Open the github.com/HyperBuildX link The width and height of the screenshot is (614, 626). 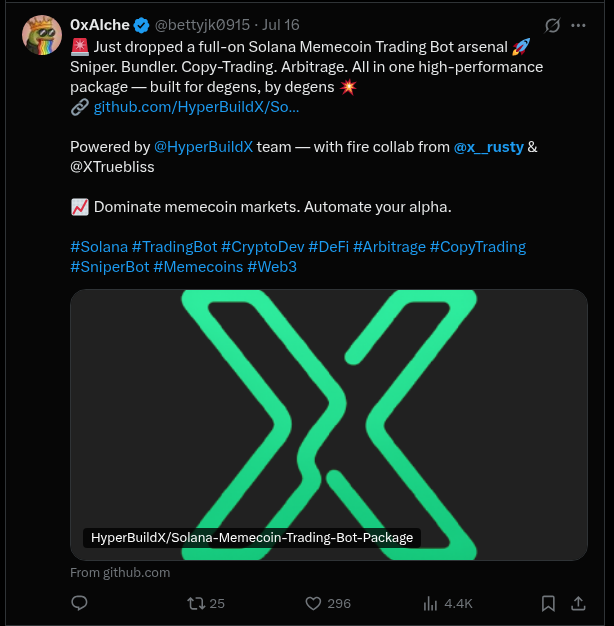pyautogui.click(x=196, y=105)
